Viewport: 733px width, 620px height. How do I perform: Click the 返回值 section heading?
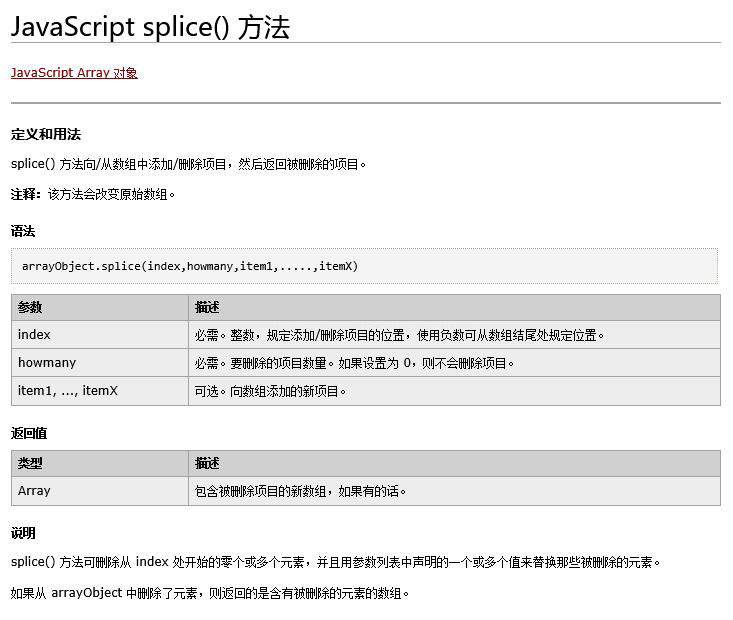point(29,433)
